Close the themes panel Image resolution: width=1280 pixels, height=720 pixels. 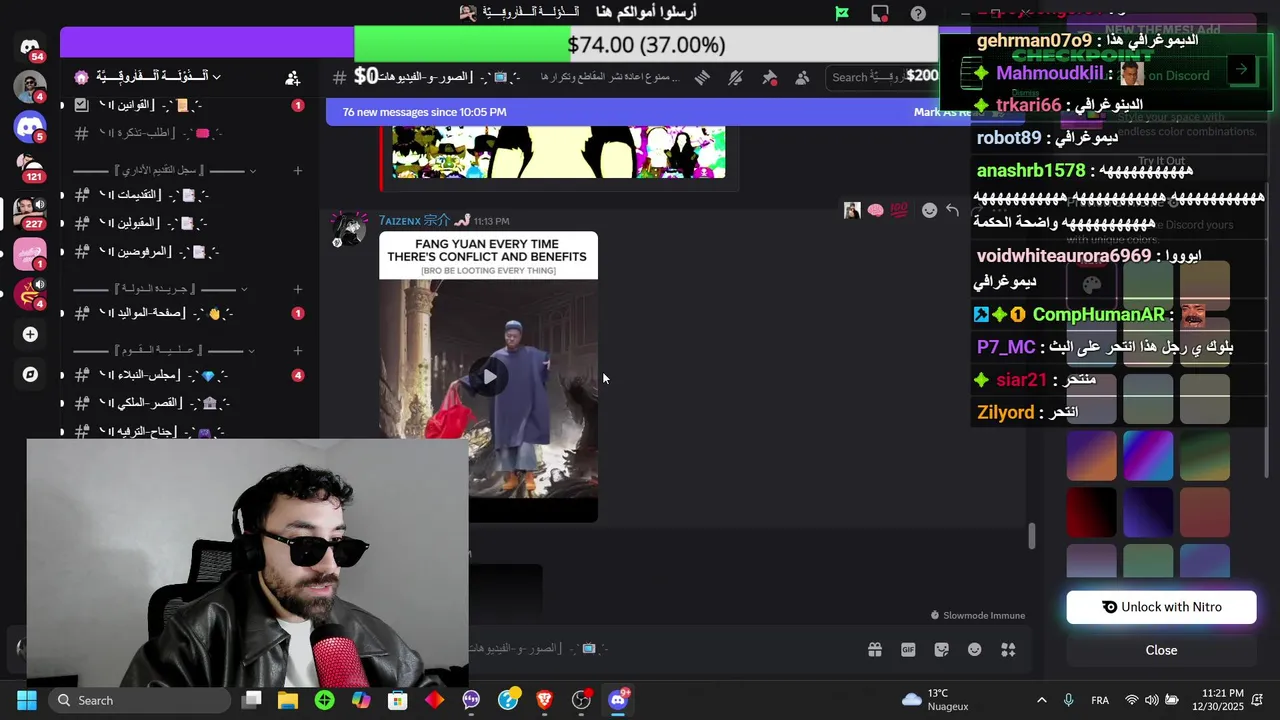(1161, 650)
